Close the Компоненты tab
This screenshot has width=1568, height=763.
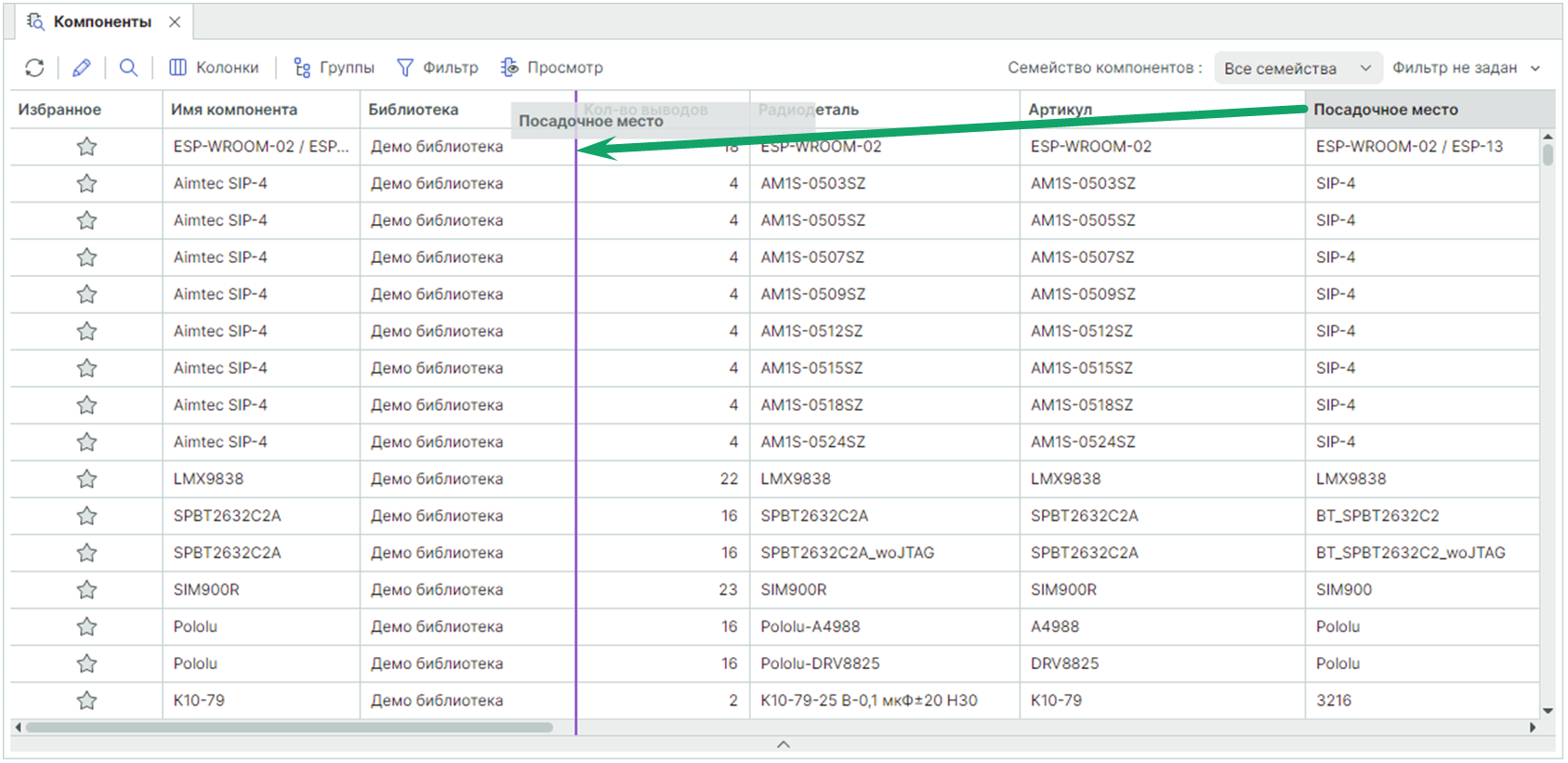click(x=175, y=21)
